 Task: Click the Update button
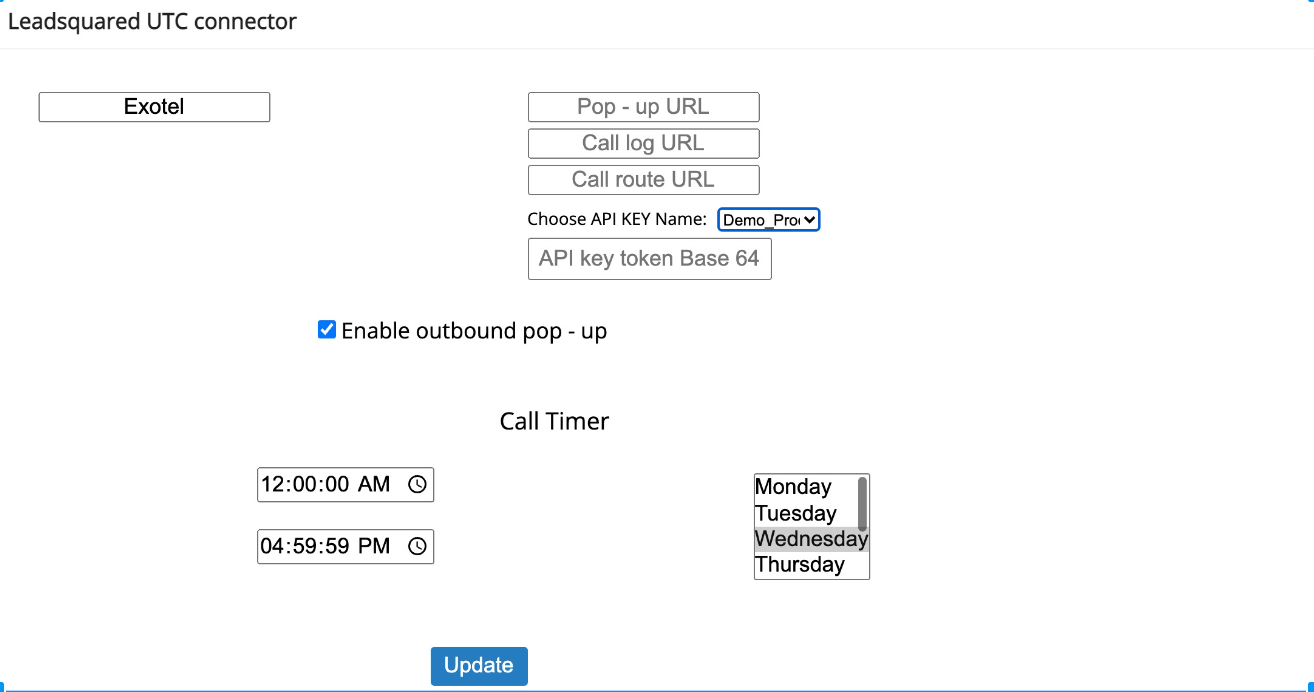(479, 666)
